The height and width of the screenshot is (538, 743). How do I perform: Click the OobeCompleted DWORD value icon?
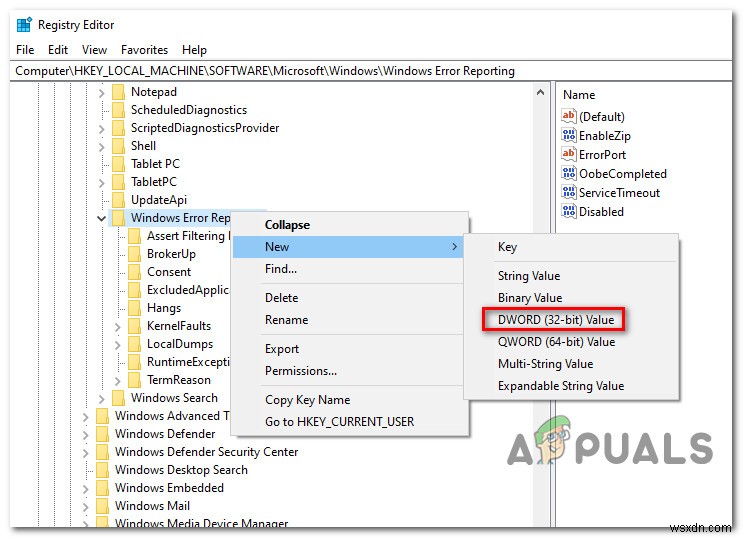click(x=569, y=173)
